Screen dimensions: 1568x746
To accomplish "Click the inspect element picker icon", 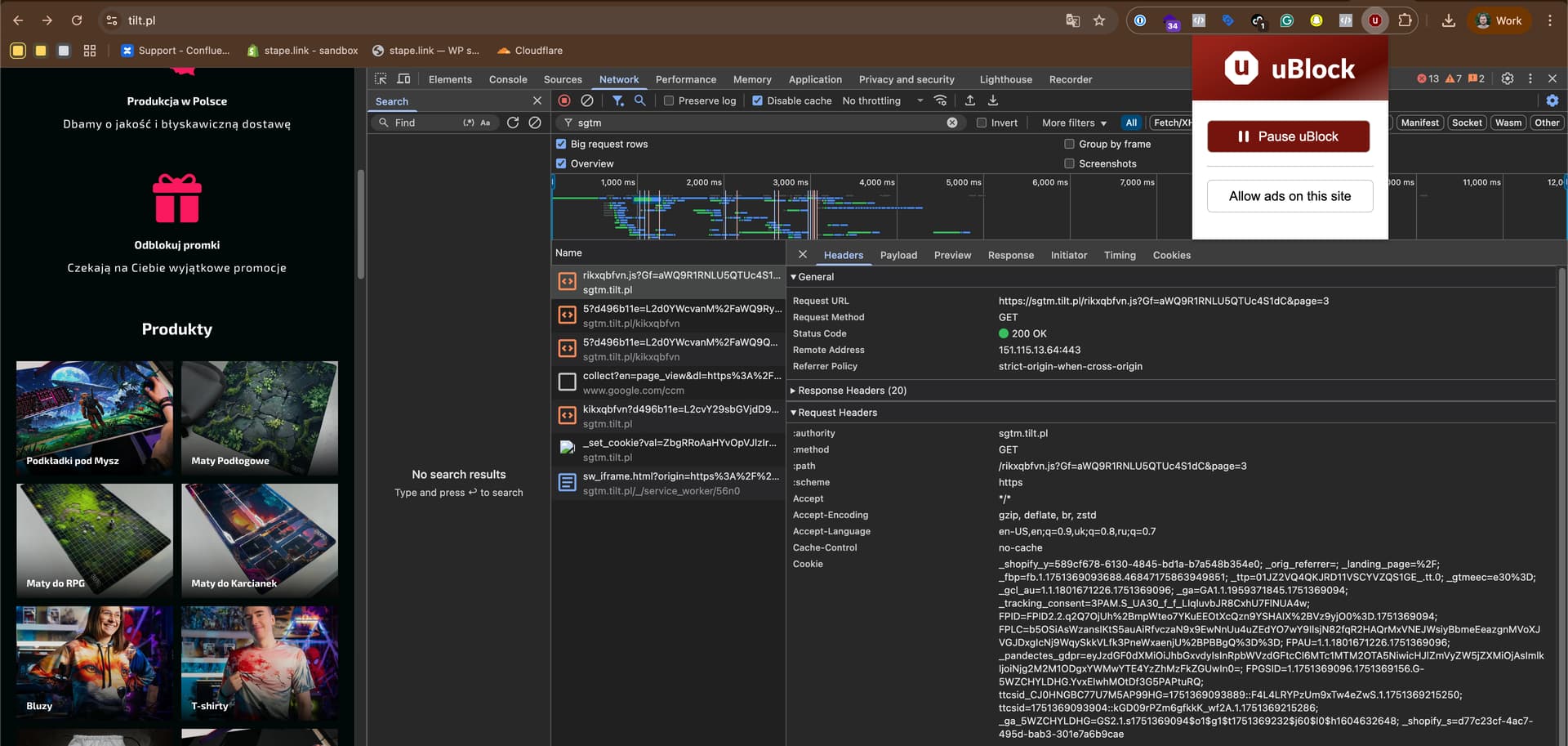I will click(381, 79).
